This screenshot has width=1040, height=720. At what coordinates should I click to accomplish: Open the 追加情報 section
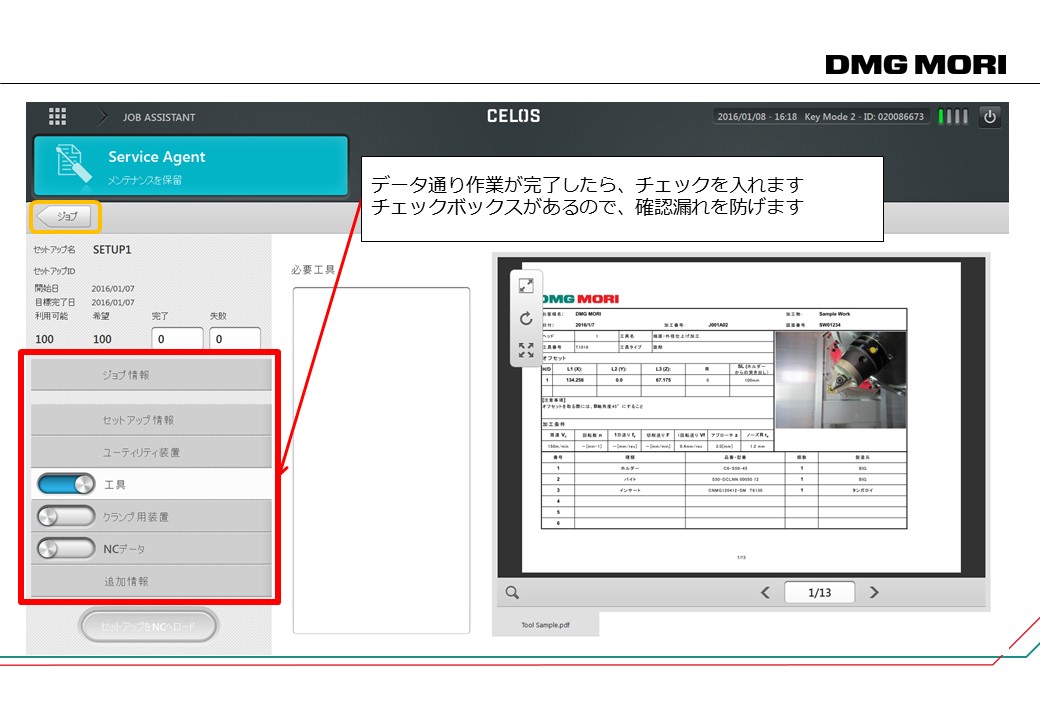[151, 581]
